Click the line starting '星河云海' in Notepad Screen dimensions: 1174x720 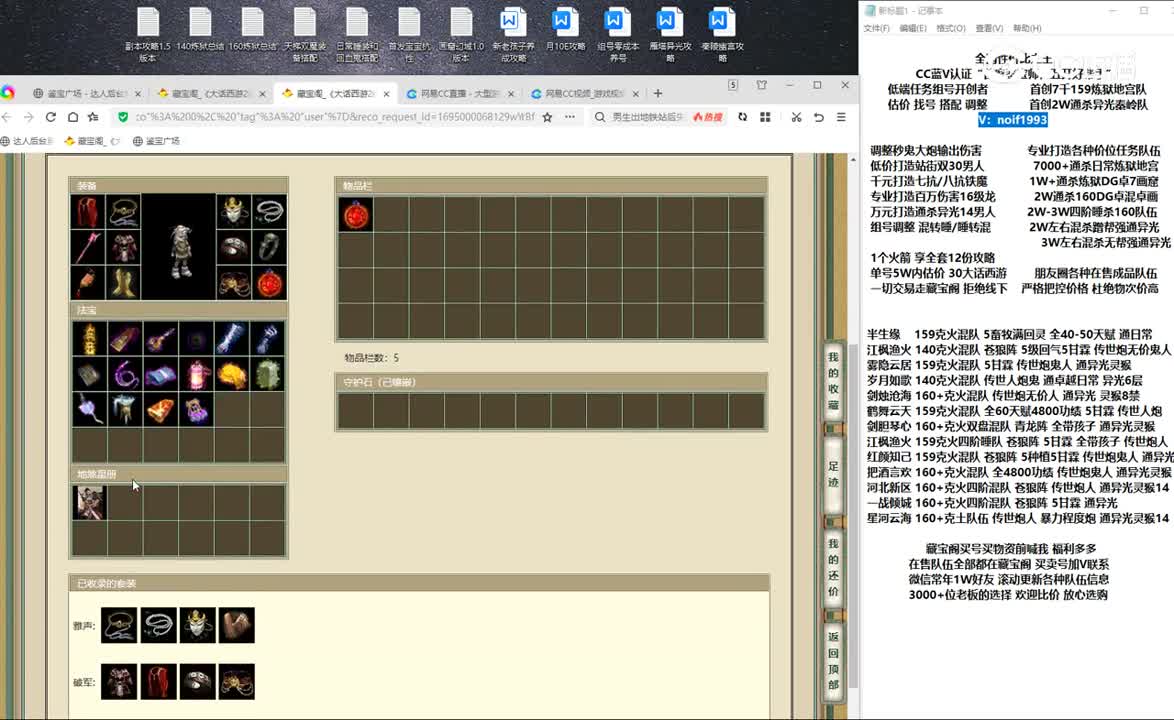(1018, 518)
